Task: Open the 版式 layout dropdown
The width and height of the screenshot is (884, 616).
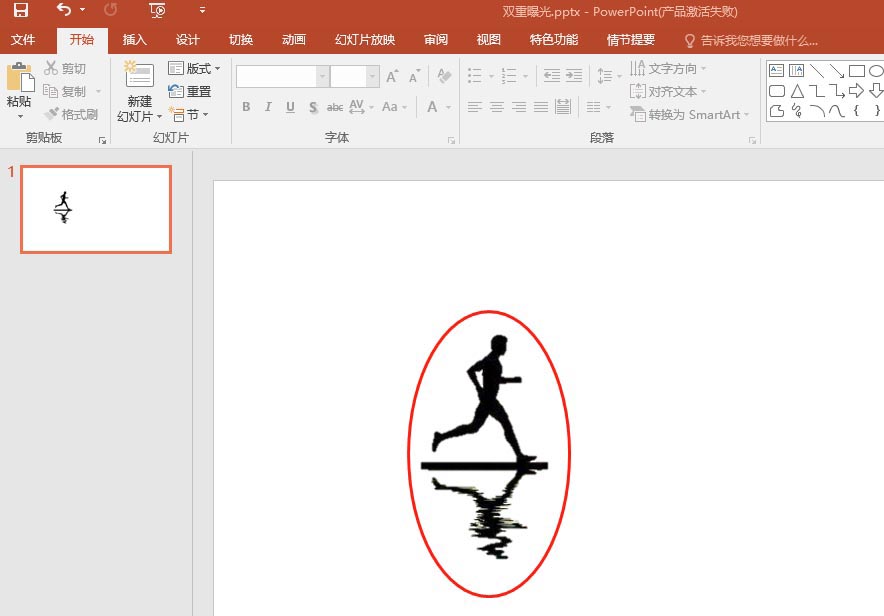Action: point(194,68)
